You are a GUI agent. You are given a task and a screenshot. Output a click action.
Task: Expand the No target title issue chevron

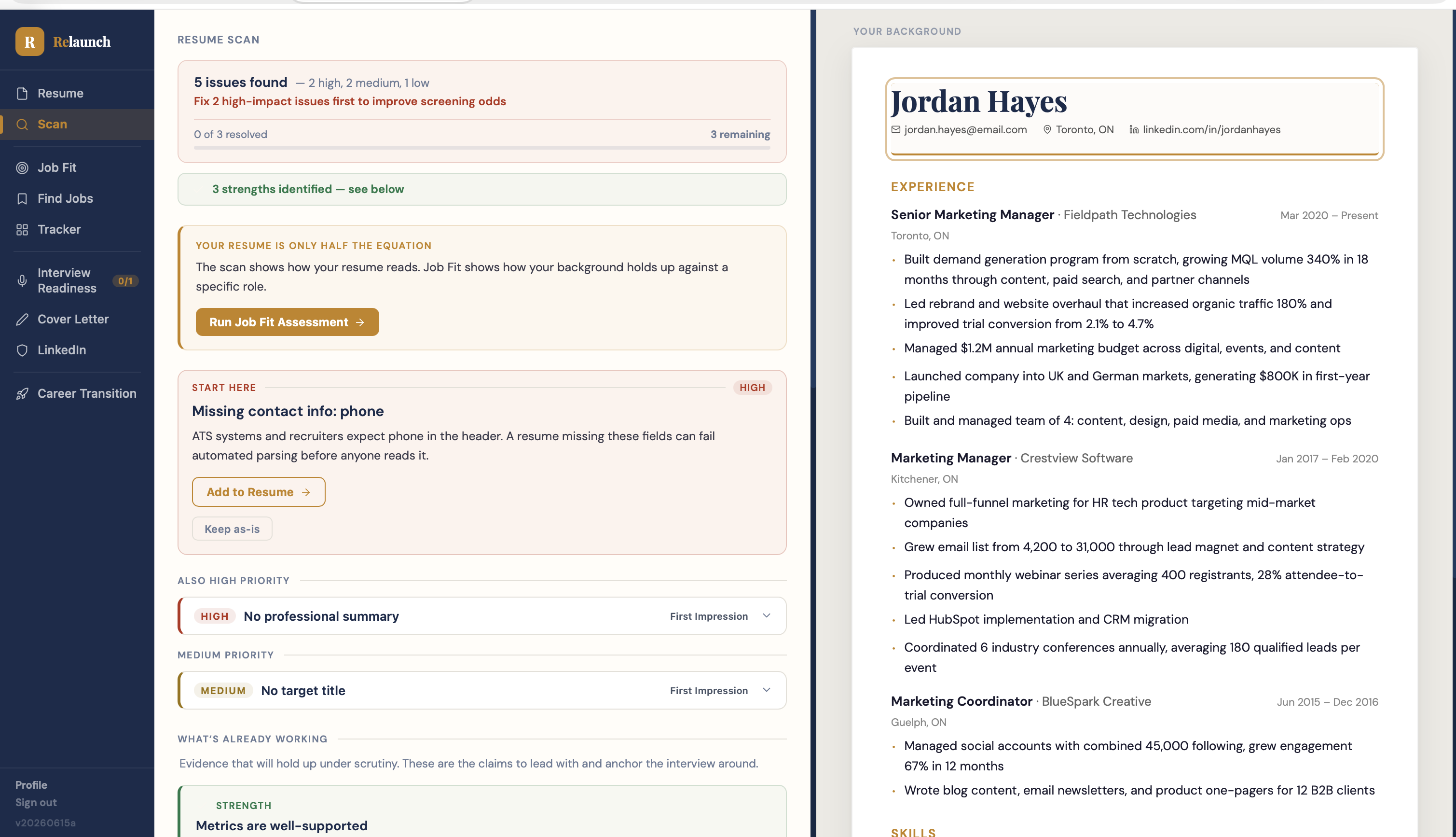(x=766, y=690)
